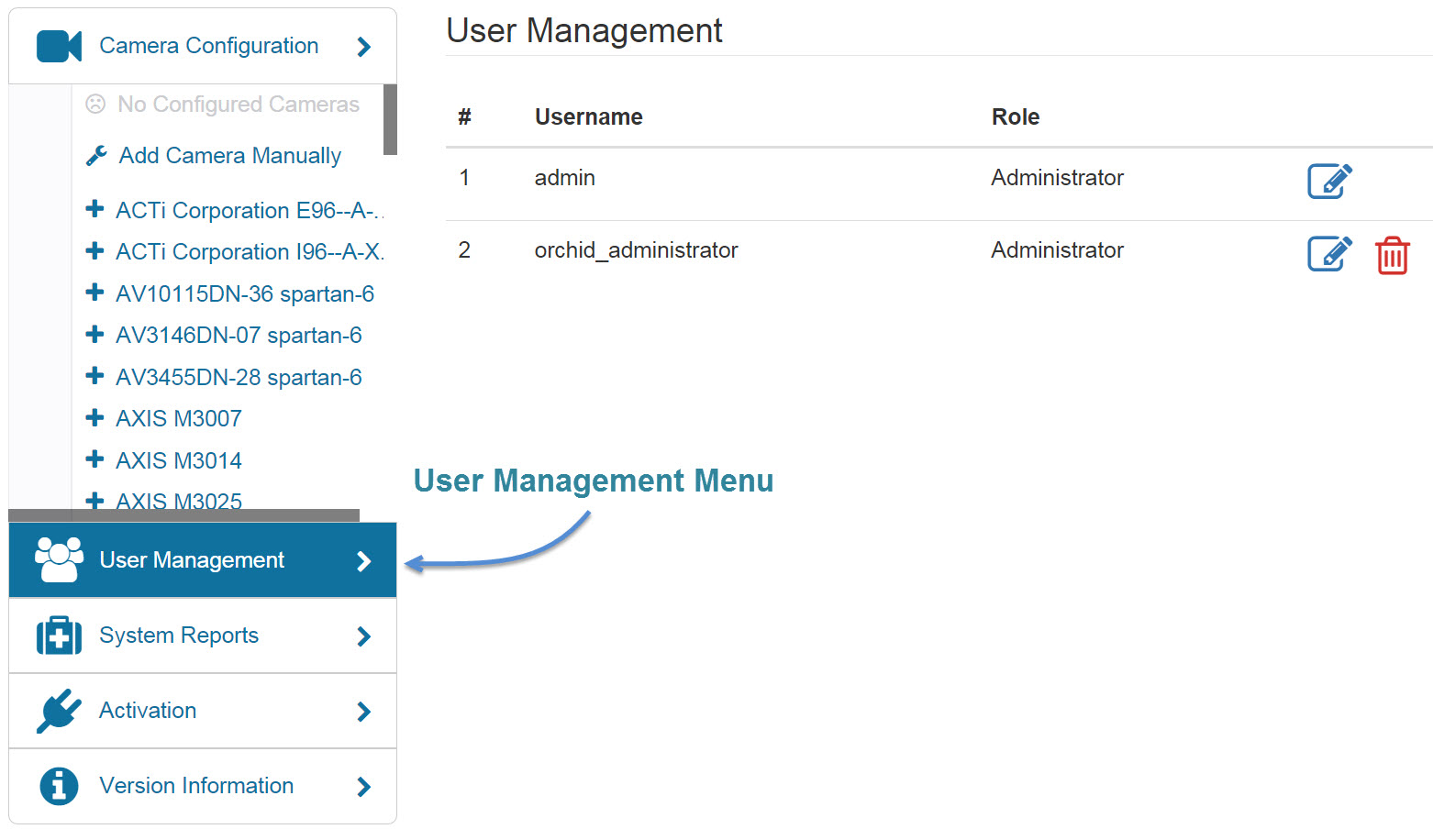Click plus icon for ACTi Corporation I96 camera

tap(94, 250)
